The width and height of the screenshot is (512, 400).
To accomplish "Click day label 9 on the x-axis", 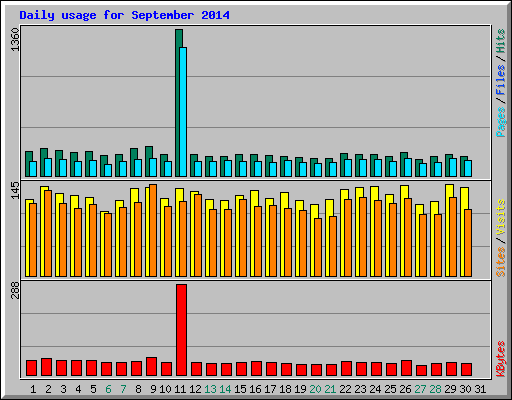I will coord(153,389).
